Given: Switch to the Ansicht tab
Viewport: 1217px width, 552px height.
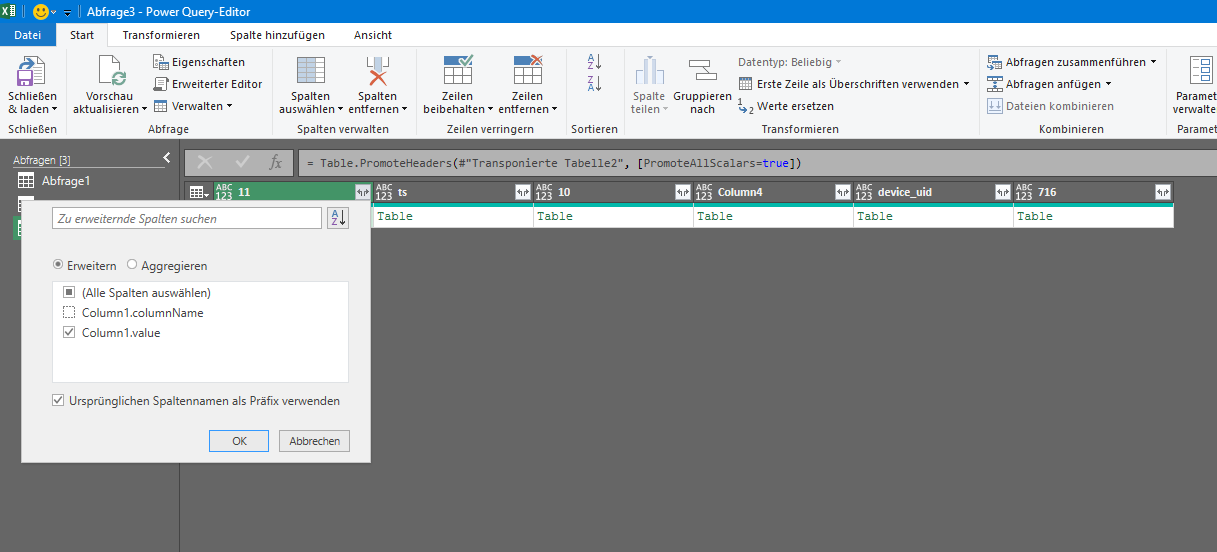Looking at the screenshot, I should (x=373, y=35).
